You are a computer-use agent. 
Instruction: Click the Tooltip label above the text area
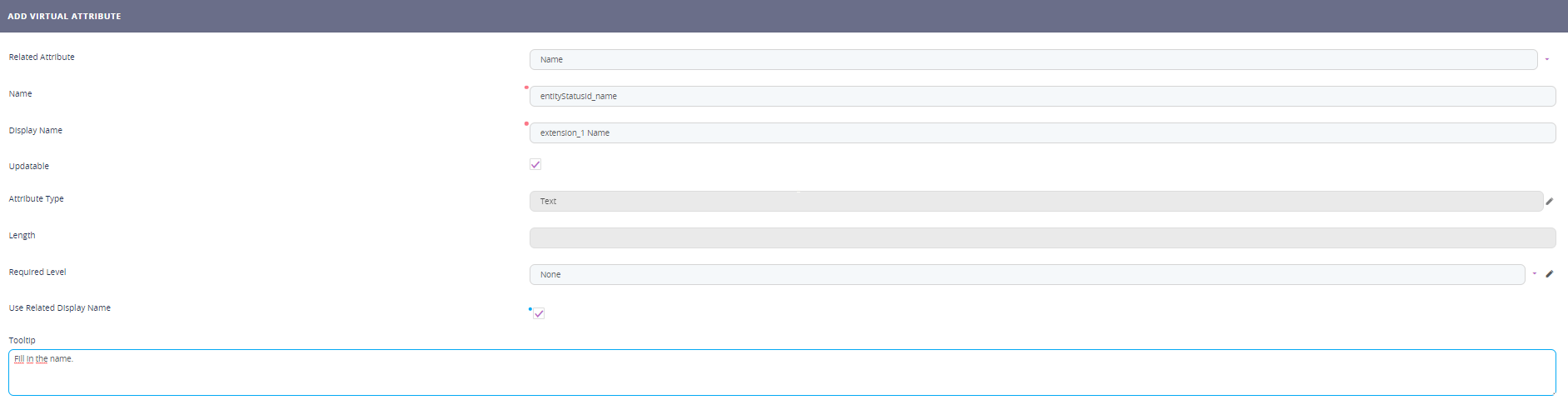[22, 341]
